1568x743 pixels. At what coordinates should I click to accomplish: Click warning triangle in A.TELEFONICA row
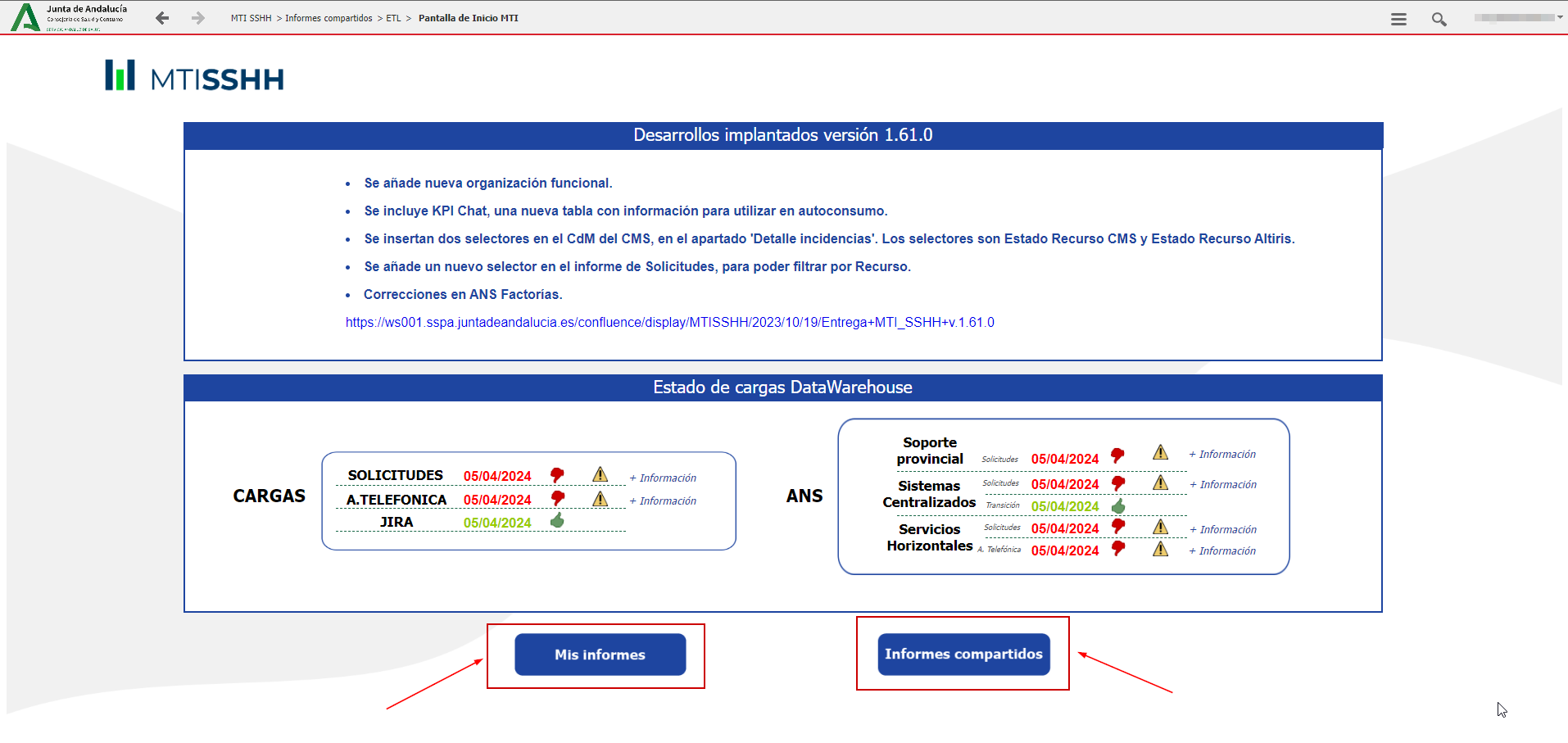(600, 498)
